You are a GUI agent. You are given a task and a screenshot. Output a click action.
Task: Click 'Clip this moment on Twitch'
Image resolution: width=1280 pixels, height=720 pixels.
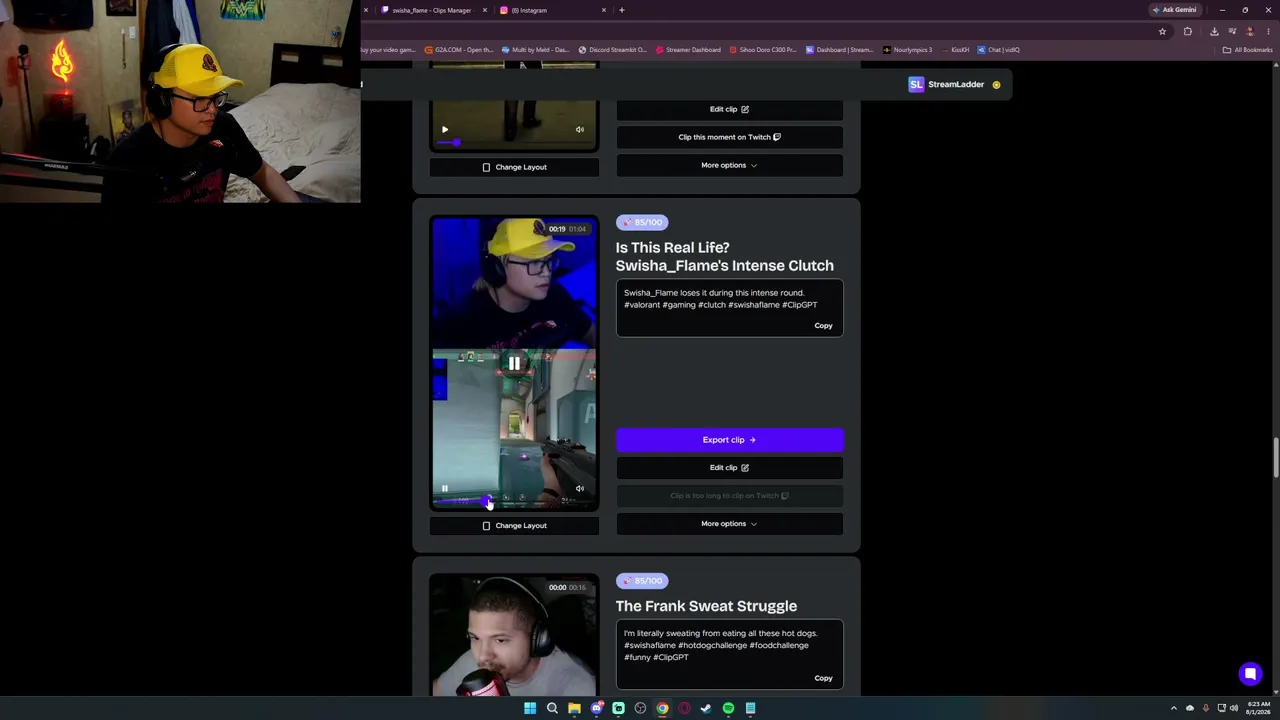tap(729, 137)
